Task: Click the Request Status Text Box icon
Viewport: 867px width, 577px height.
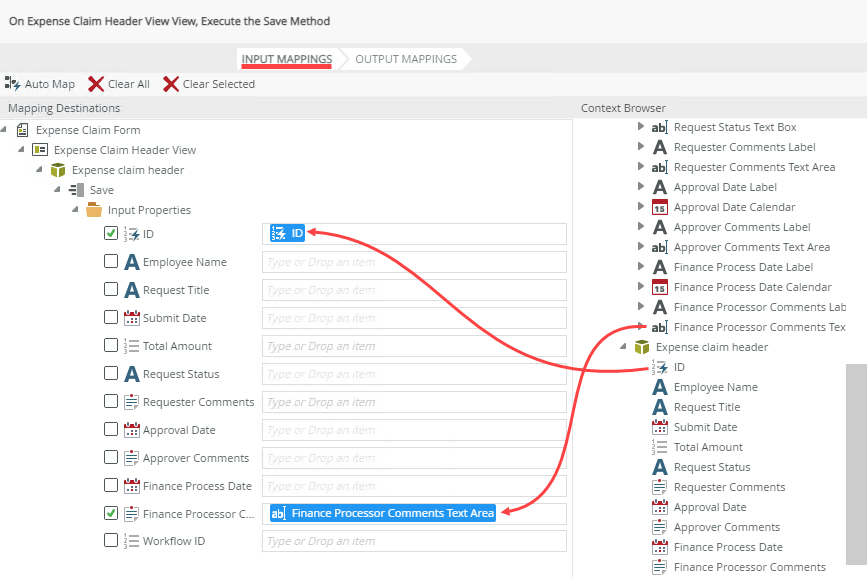Action: pyautogui.click(x=659, y=127)
